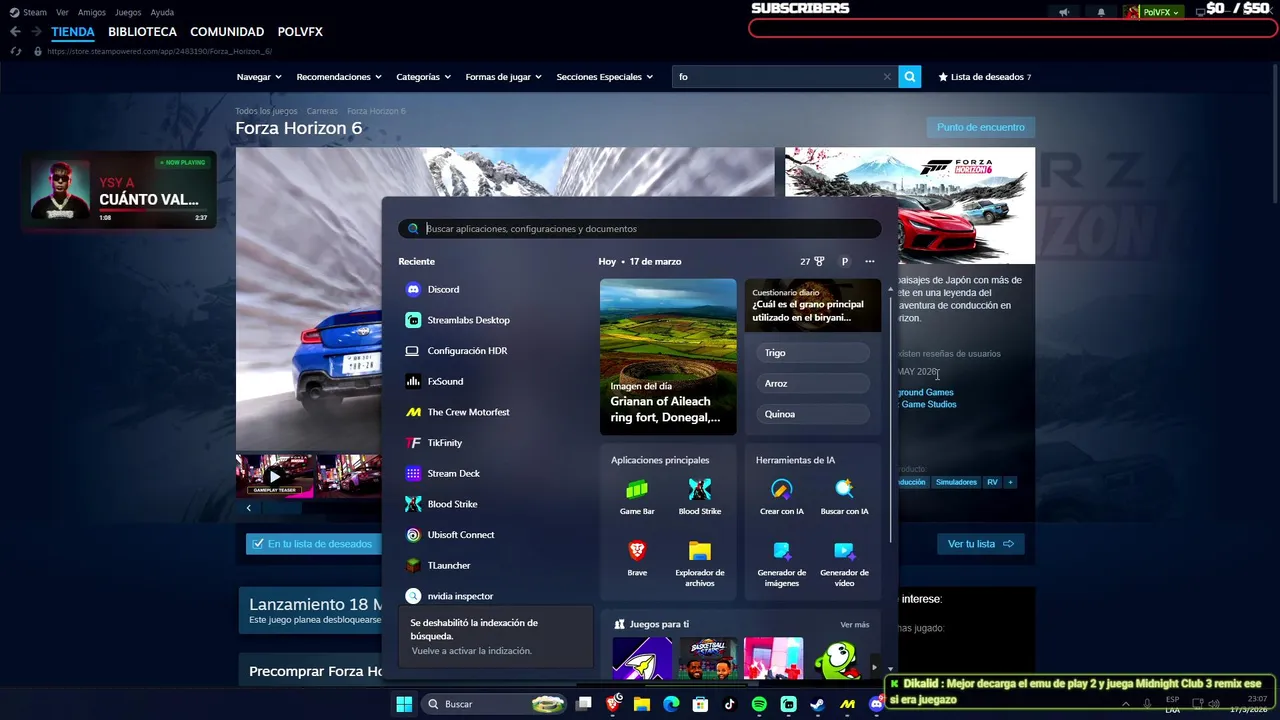
Task: Open the Basketball Stars game thumbnail
Action: (708, 658)
